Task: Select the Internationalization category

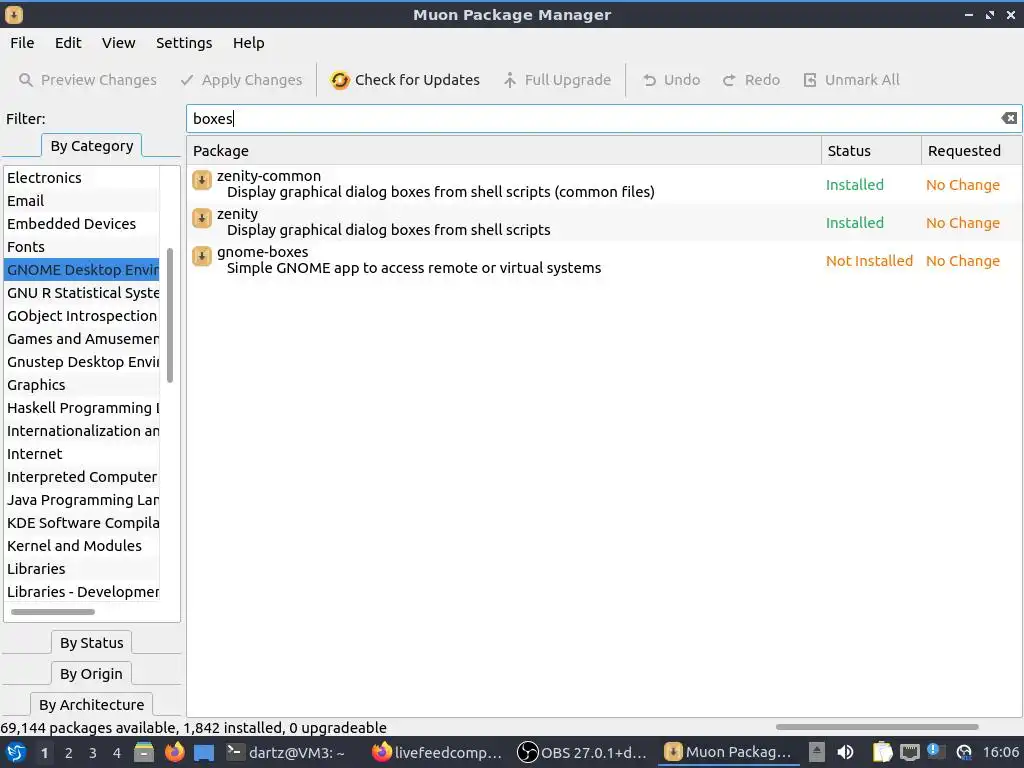Action: pos(82,431)
